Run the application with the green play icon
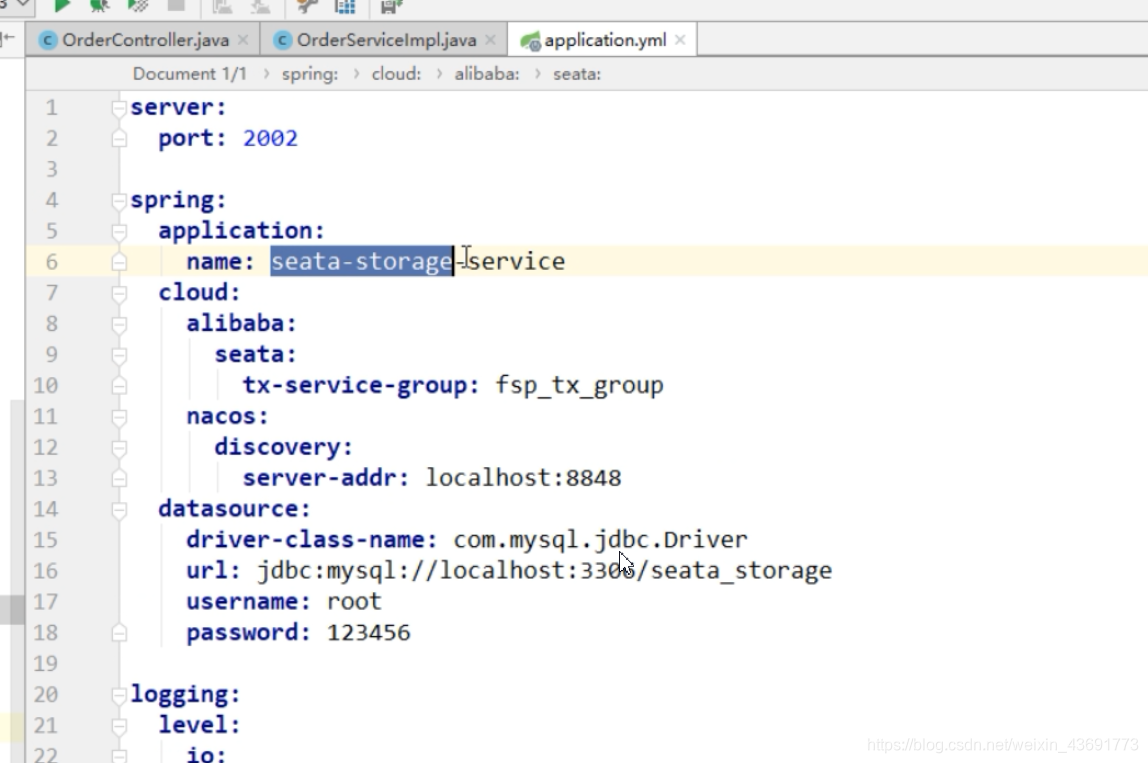This screenshot has width=1148, height=763. tap(62, 6)
